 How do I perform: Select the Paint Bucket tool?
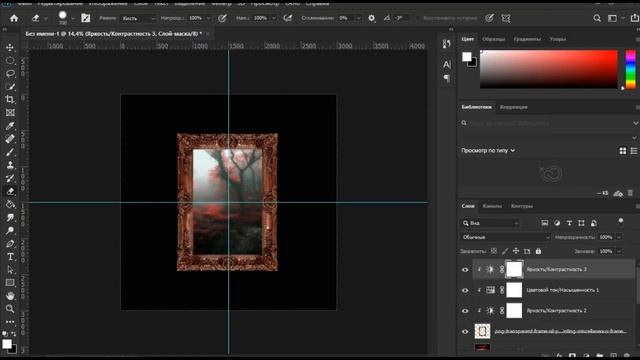pyautogui.click(x=10, y=204)
